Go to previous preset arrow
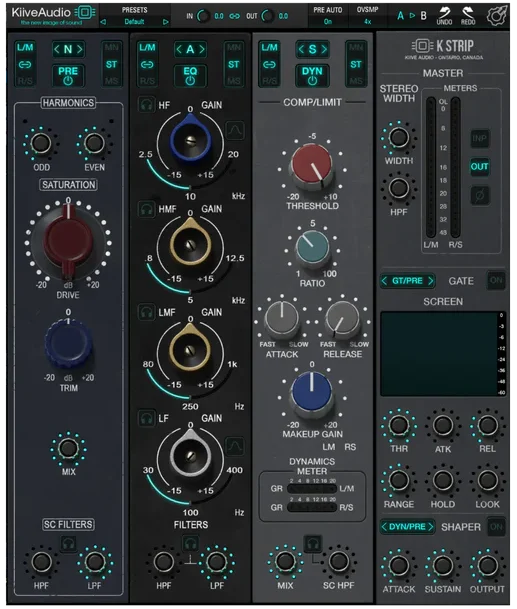Image resolution: width=517 pixels, height=609 pixels. point(103,22)
